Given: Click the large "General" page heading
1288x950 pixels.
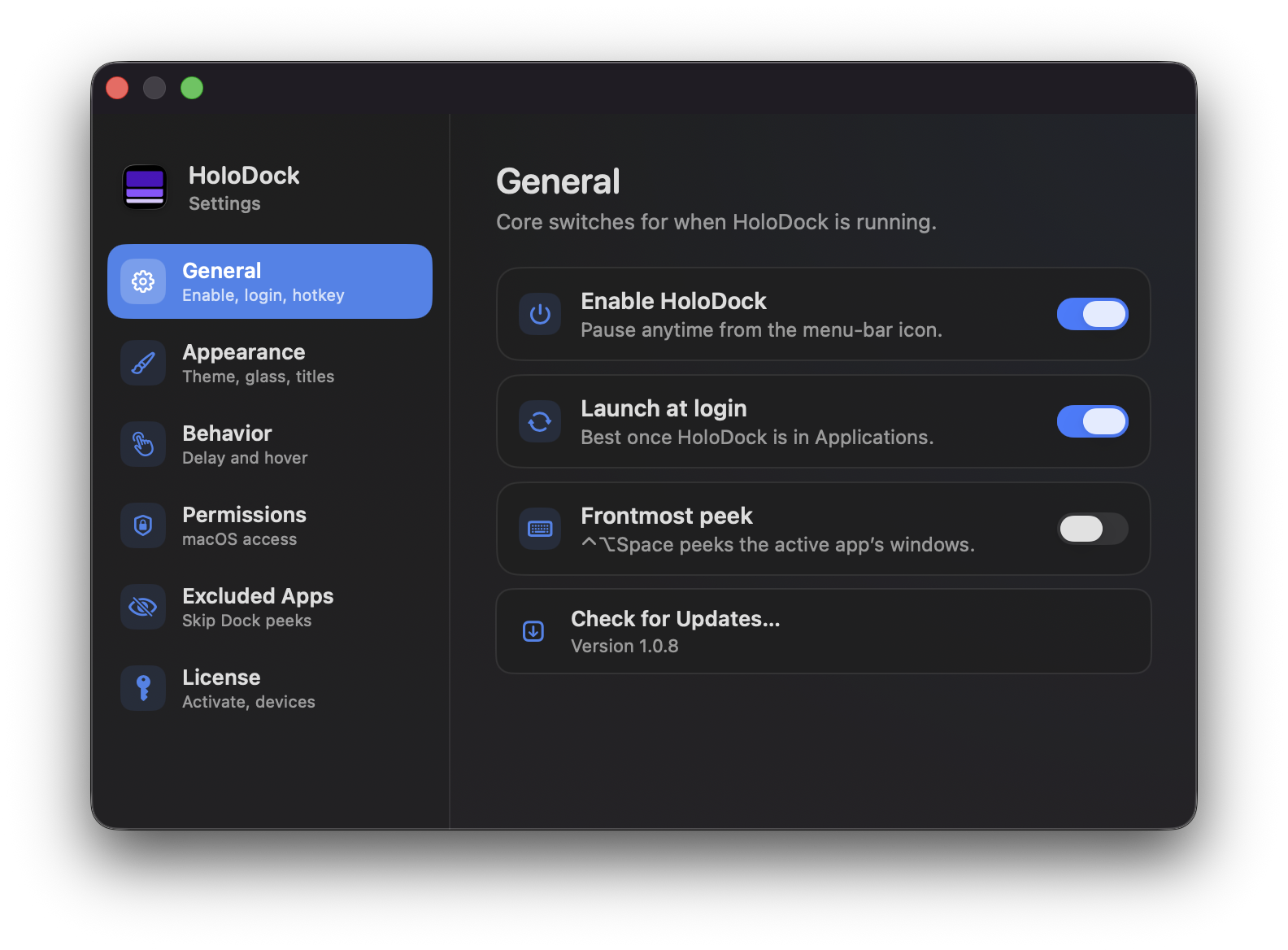Looking at the screenshot, I should (x=558, y=181).
